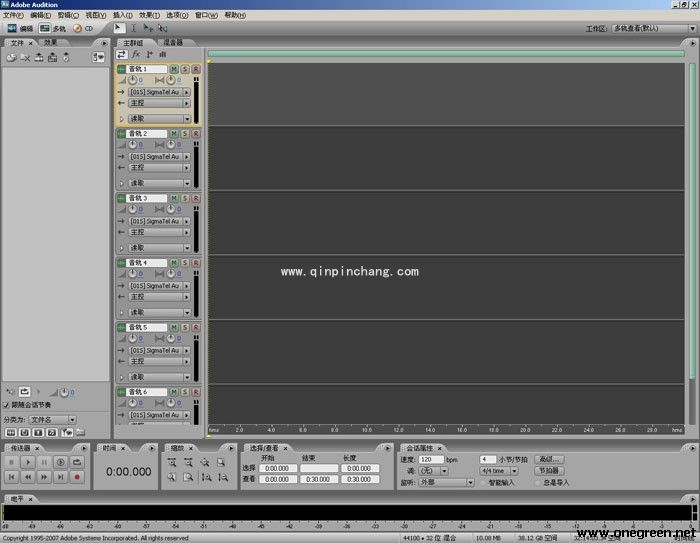Select the Time Selection cursor tool

(133, 28)
